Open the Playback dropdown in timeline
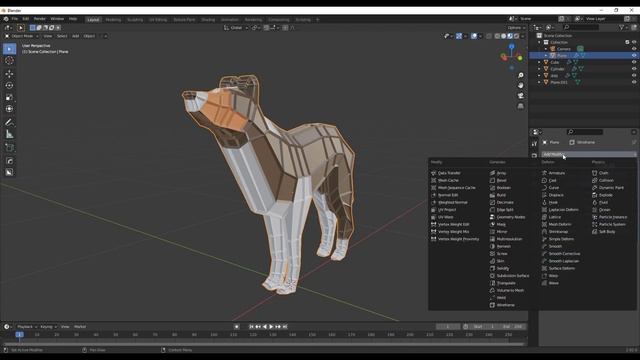This screenshot has height=360, width=640. 27,327
